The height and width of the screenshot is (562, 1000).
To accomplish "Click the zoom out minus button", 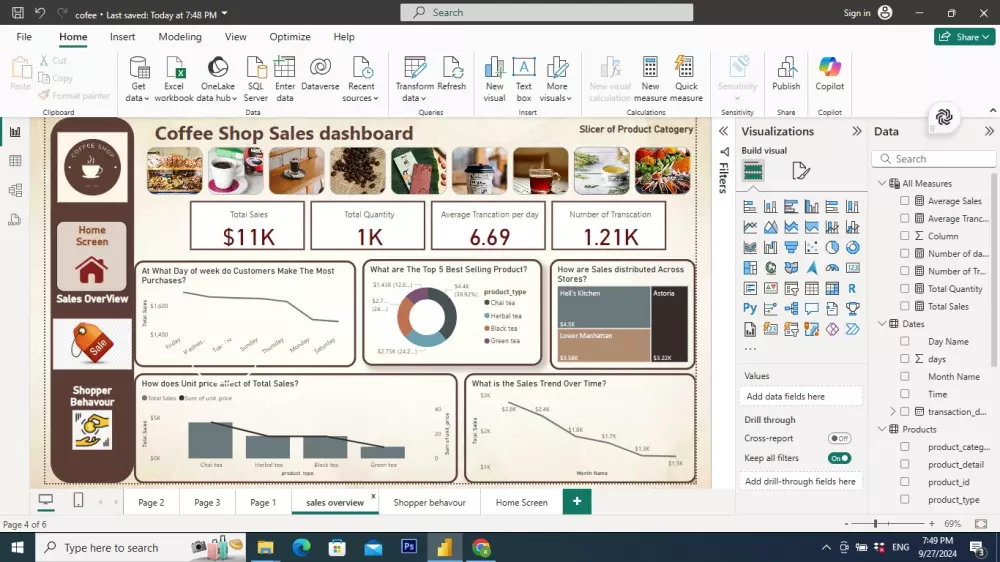I will 846,524.
